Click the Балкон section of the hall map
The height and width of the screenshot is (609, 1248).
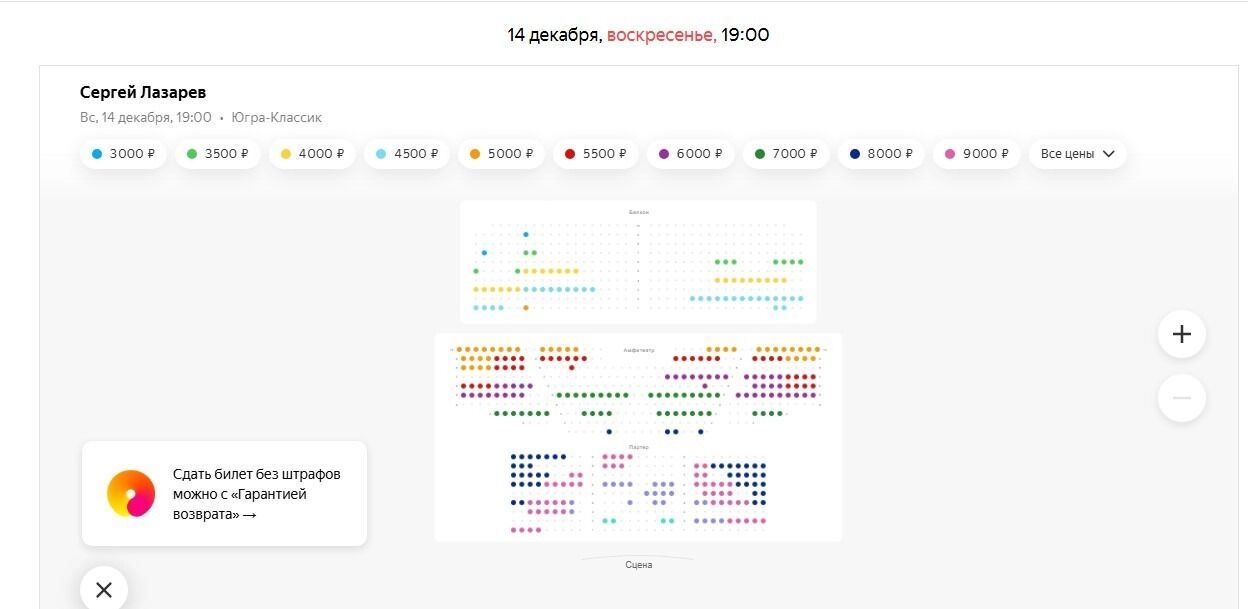coord(638,212)
